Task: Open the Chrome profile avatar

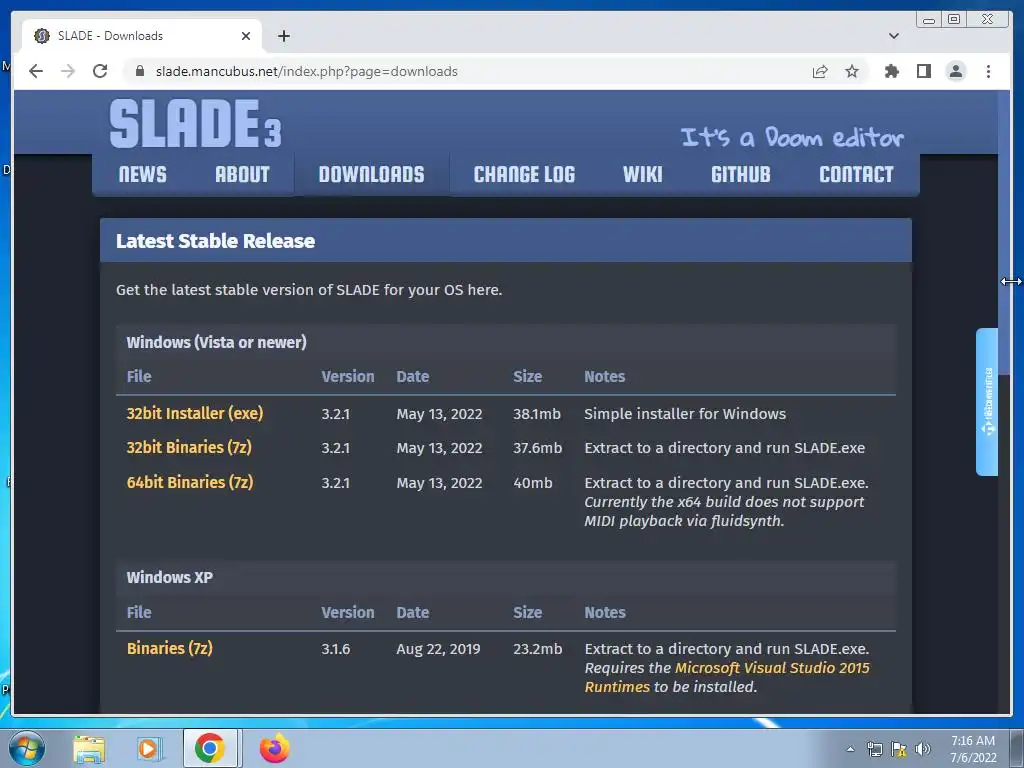Action: 955,71
